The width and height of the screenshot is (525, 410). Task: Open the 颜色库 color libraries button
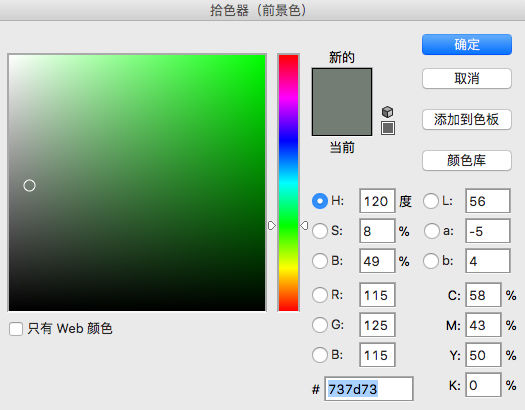[467, 161]
